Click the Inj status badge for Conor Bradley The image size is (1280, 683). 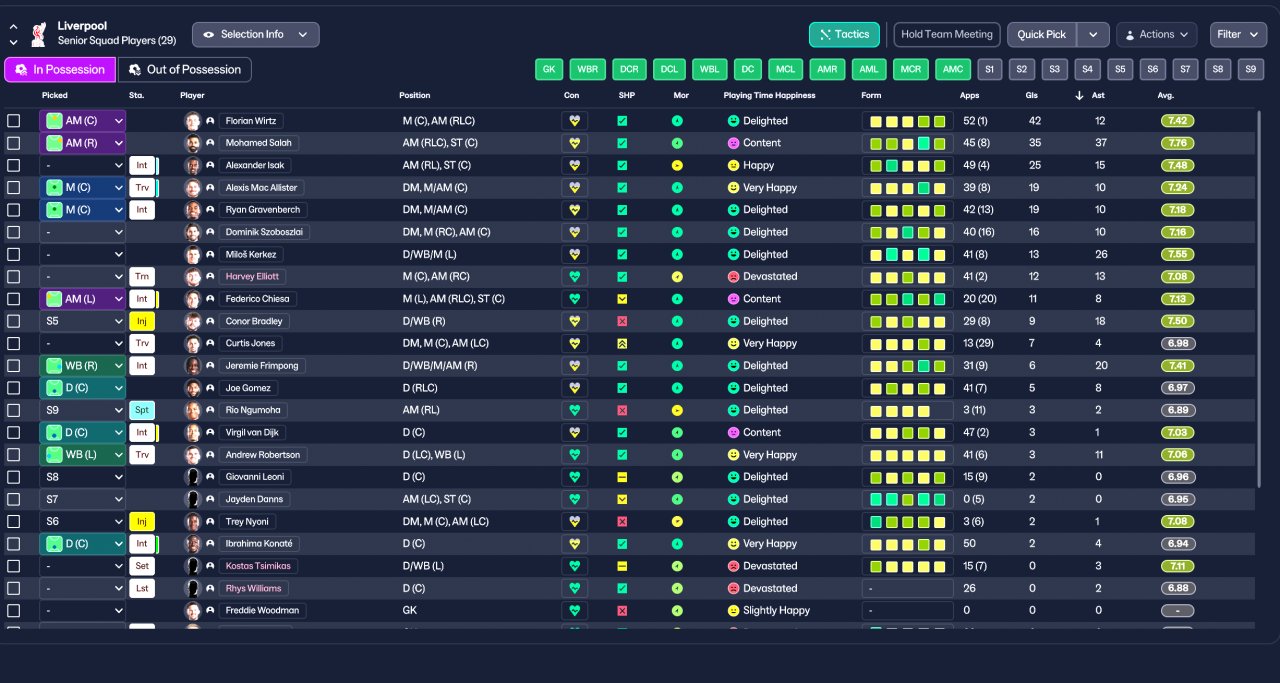(x=142, y=321)
